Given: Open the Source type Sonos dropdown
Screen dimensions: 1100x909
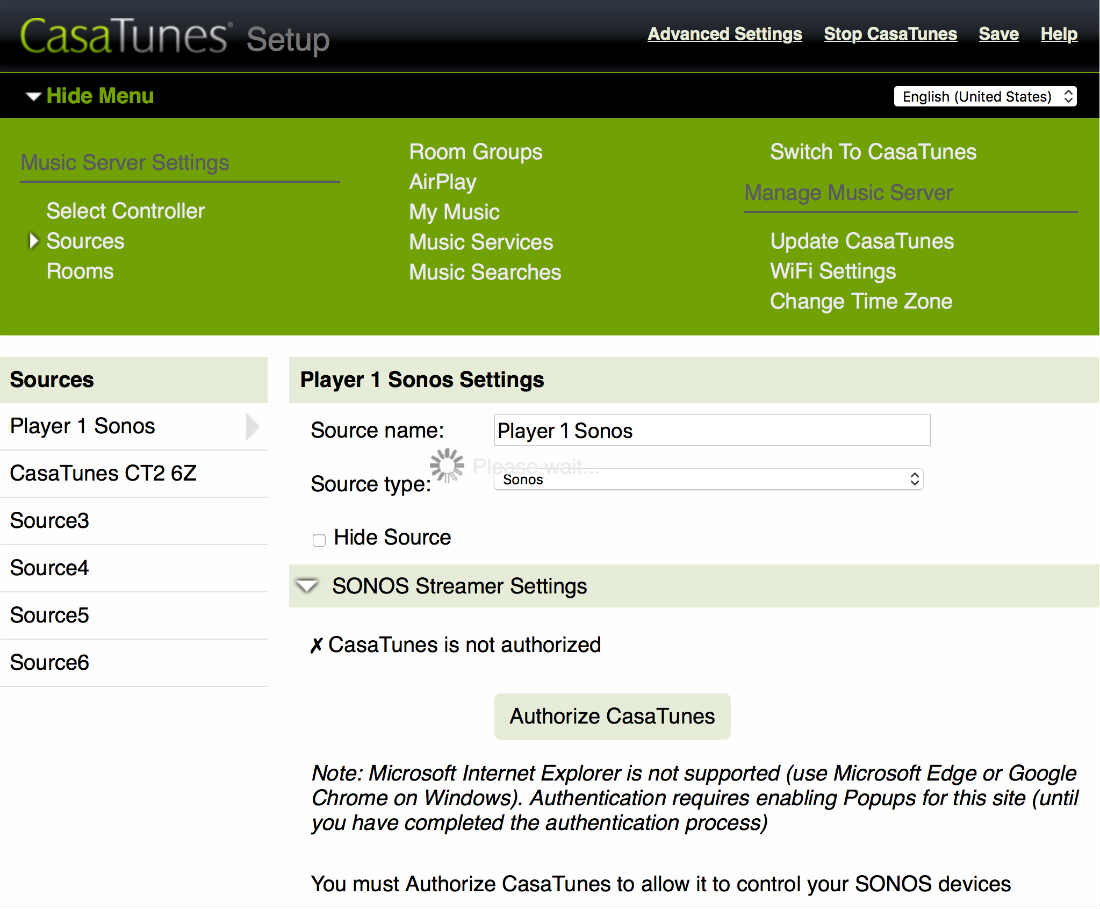Looking at the screenshot, I should [709, 479].
